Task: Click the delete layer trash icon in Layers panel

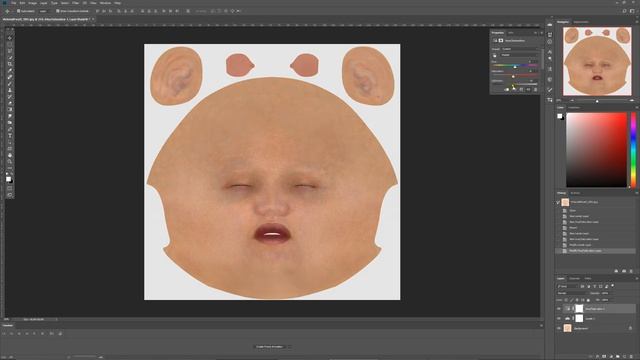Action: (631, 356)
